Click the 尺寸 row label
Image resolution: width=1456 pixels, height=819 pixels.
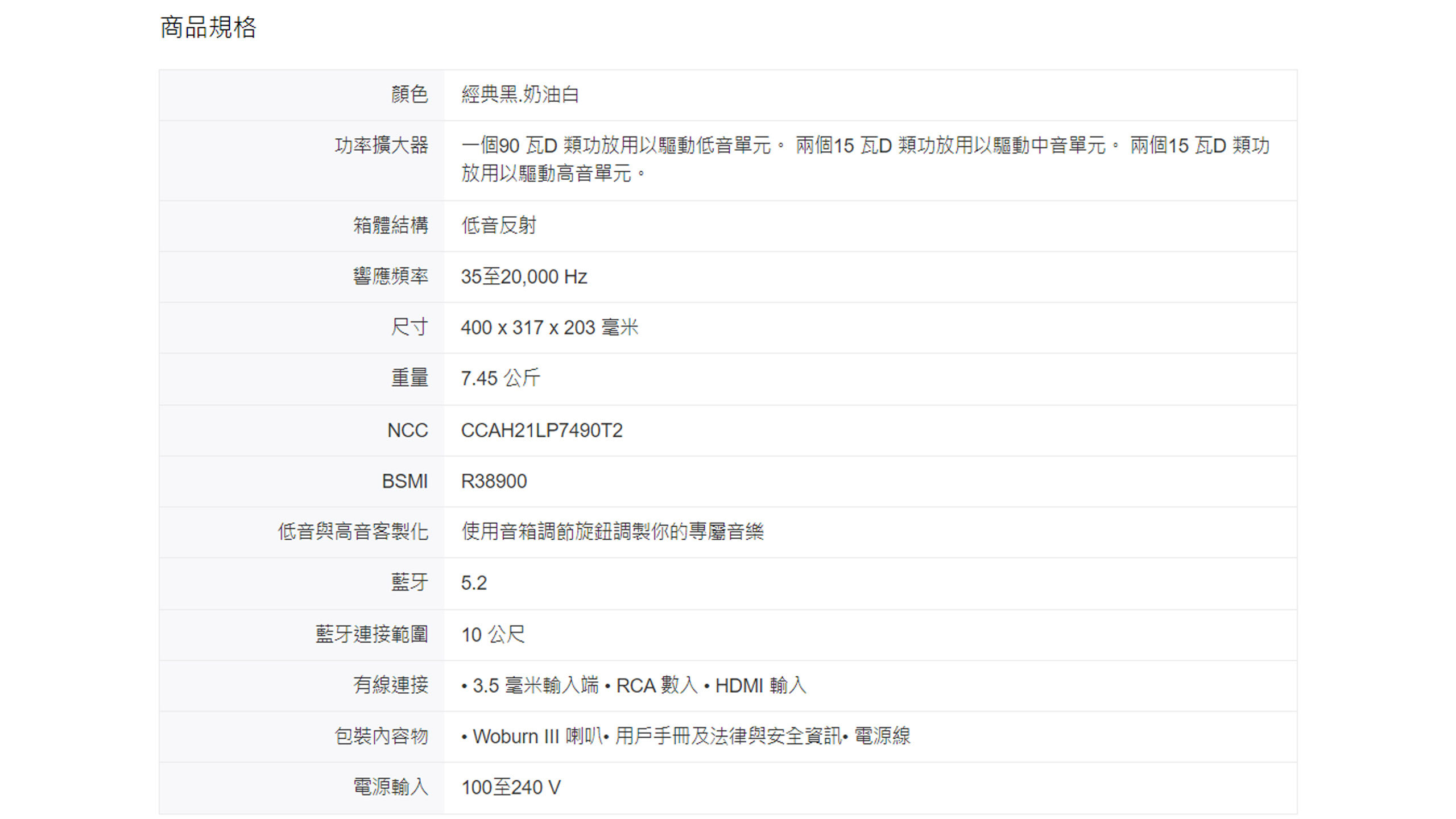click(409, 328)
